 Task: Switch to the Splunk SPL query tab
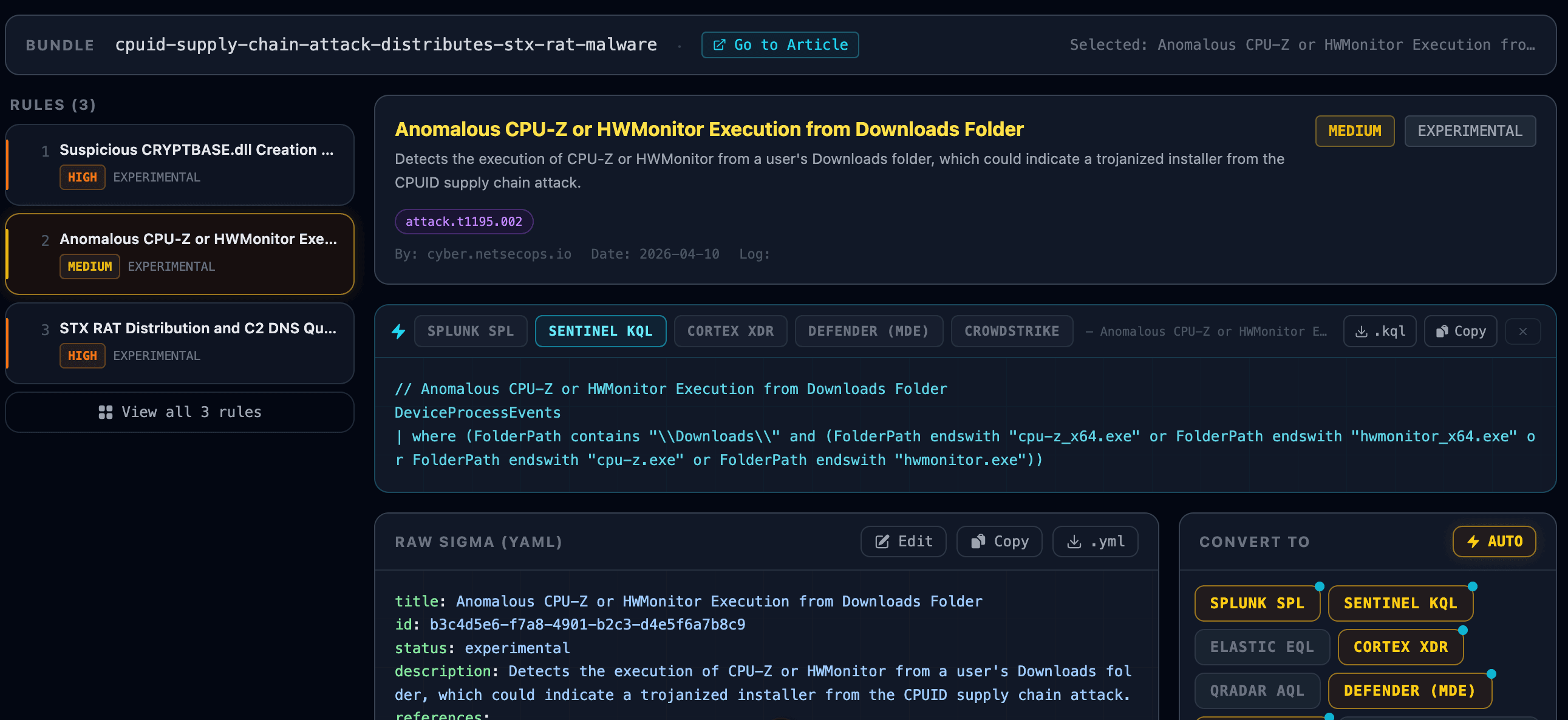click(471, 331)
